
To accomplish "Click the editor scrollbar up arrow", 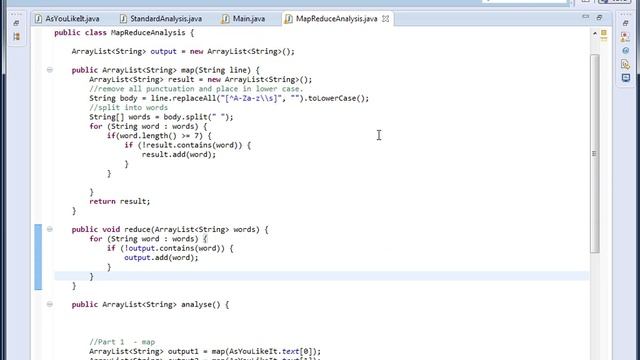I will tap(595, 33).
